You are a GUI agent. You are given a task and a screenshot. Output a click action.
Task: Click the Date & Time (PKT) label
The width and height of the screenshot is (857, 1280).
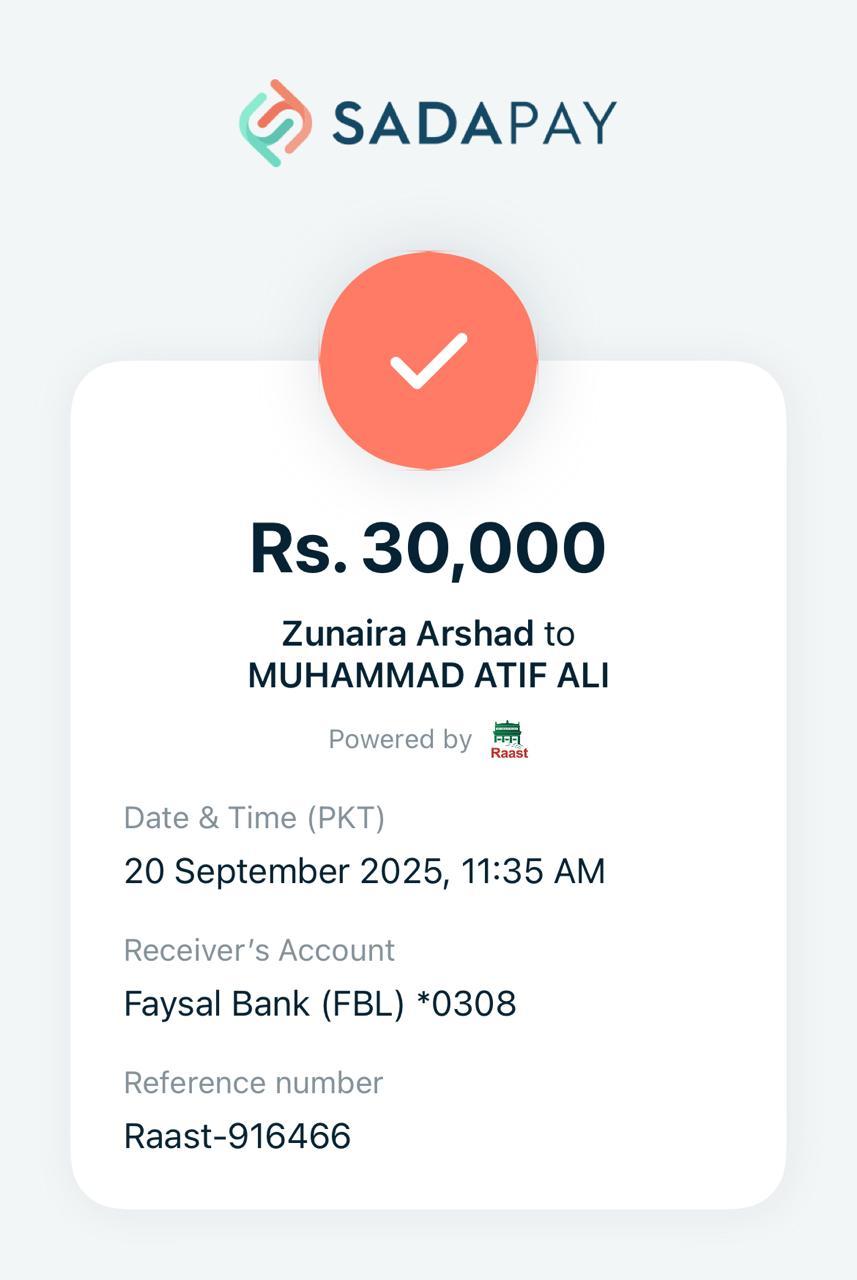tap(254, 817)
